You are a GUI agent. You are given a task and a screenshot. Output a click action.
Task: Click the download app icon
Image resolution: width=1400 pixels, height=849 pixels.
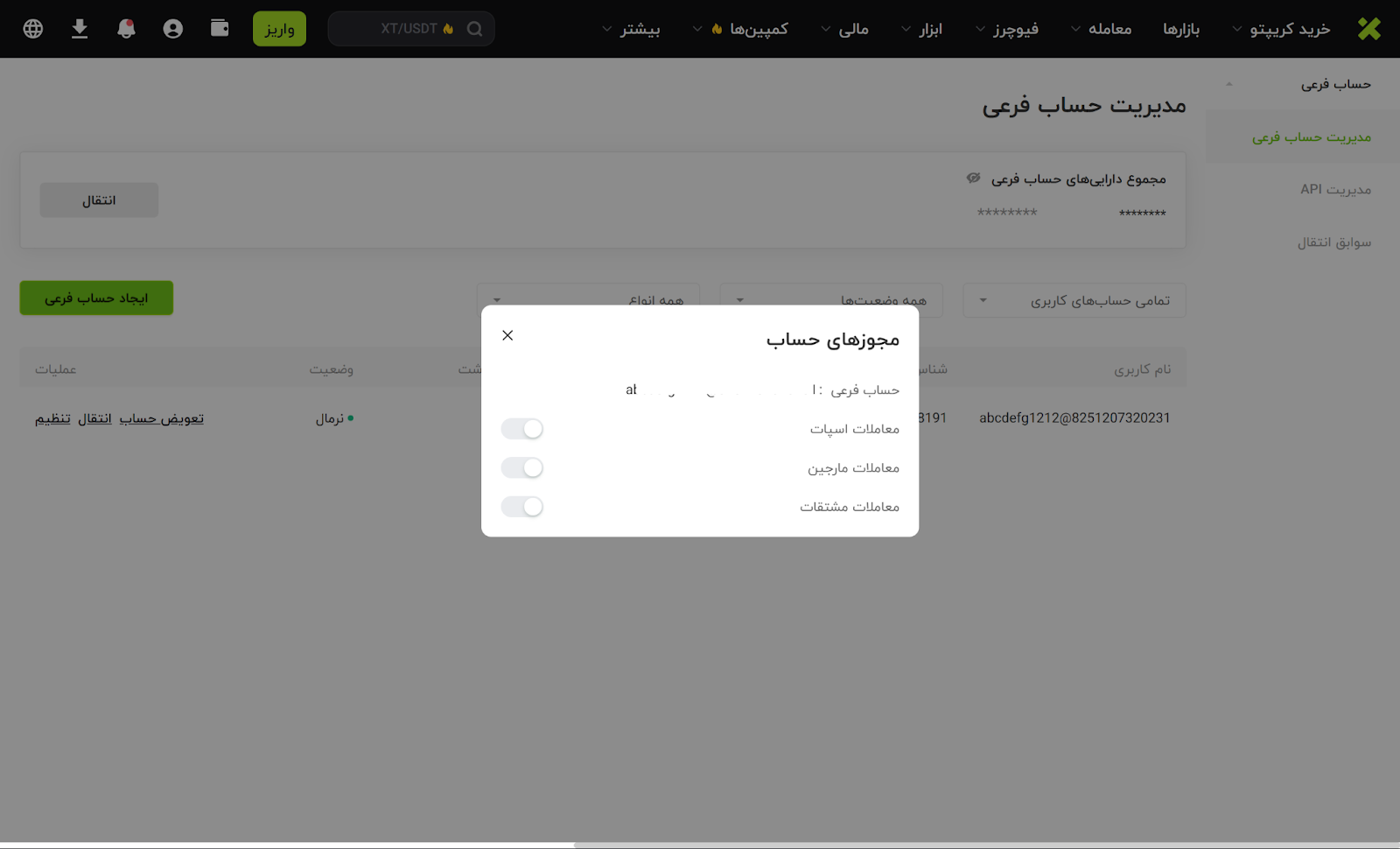pyautogui.click(x=80, y=29)
